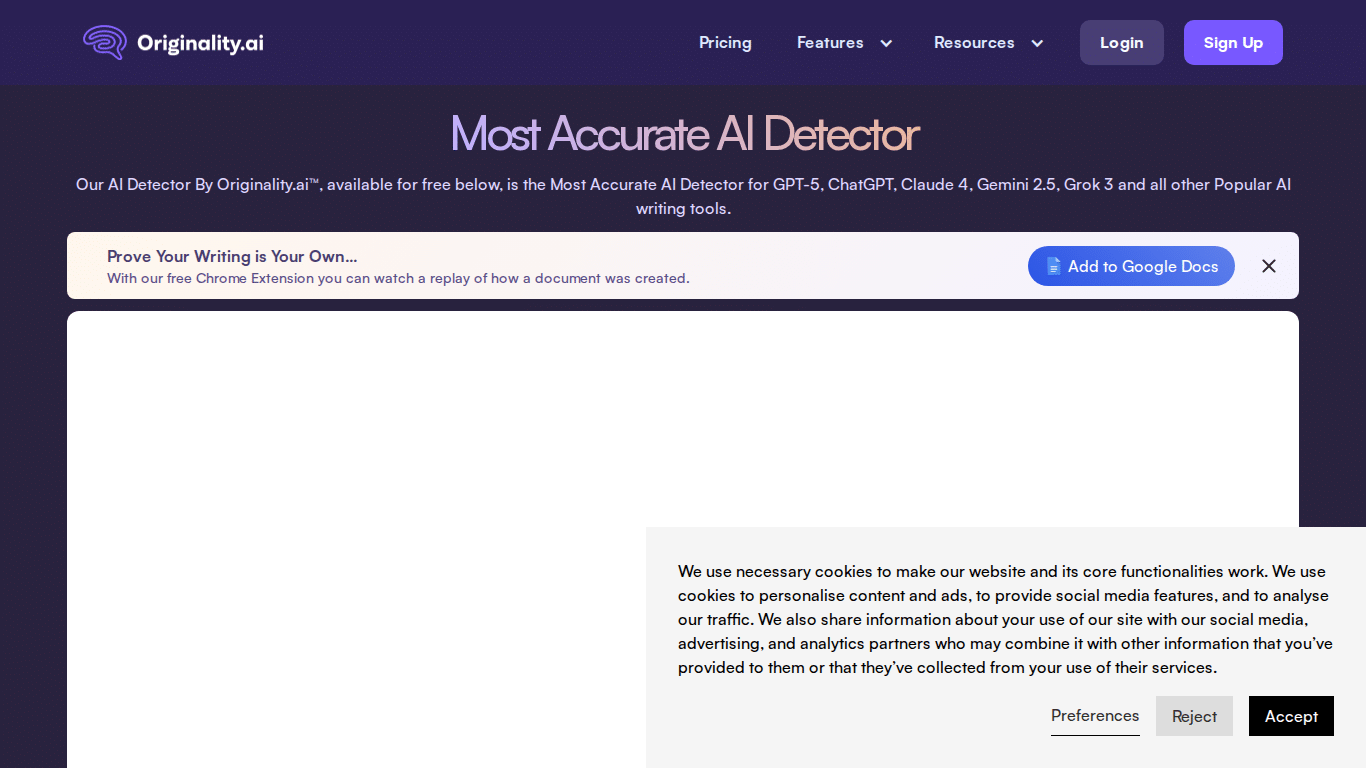Image resolution: width=1366 pixels, height=768 pixels.
Task: Click inside the AI detector text input area
Action: point(350,450)
